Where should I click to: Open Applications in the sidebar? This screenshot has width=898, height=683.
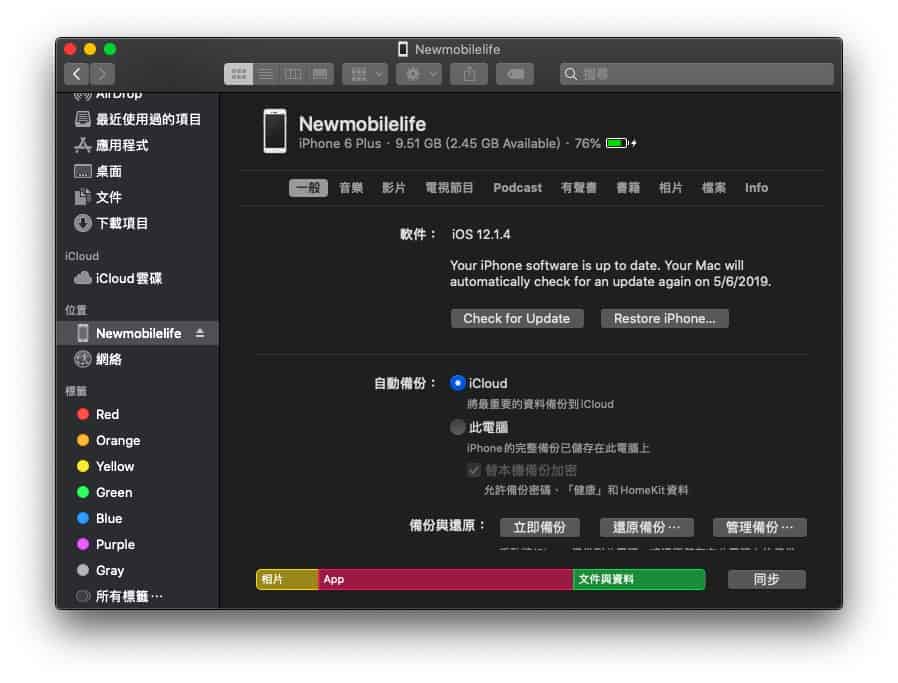pyautogui.click(x=111, y=145)
